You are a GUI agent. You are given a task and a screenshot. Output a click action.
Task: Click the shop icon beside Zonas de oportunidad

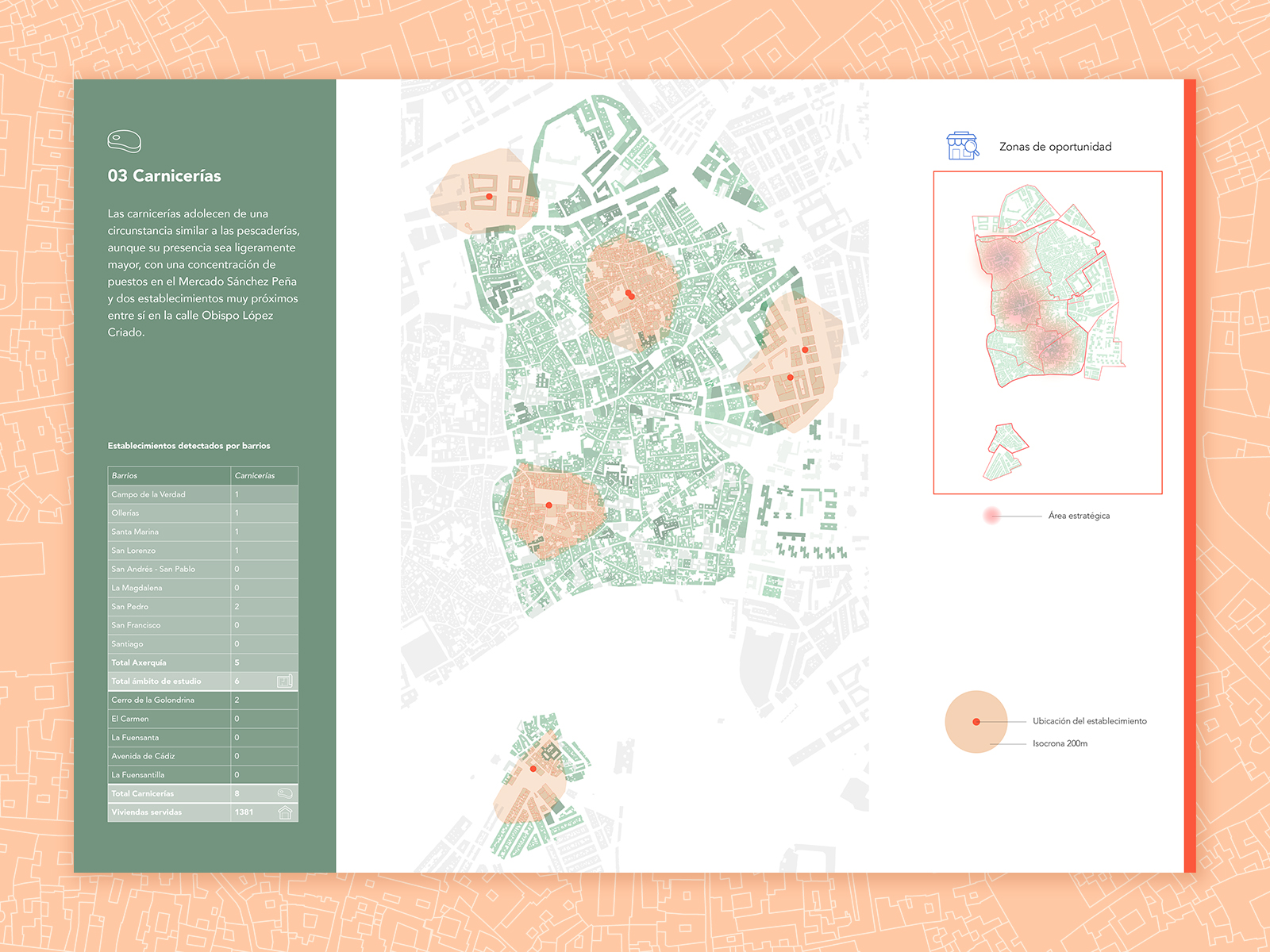pos(962,146)
